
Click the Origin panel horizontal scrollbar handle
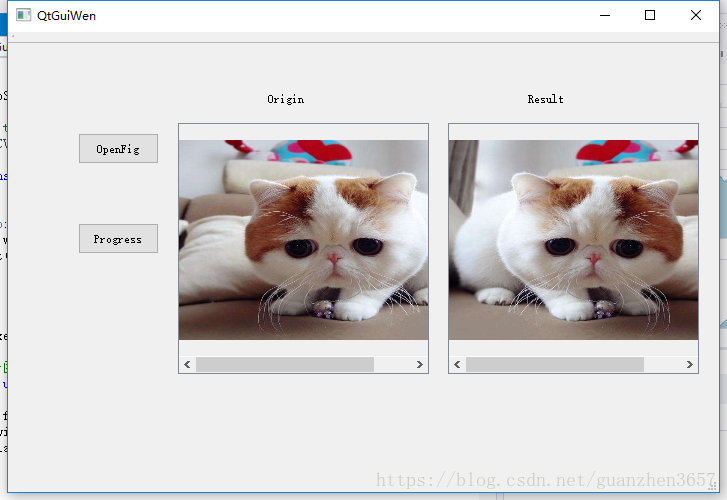click(x=285, y=365)
